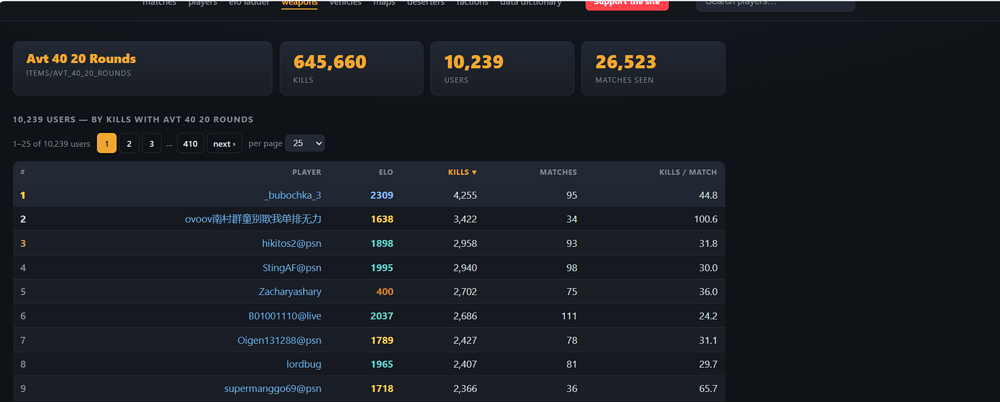Viewport: 1000px width, 402px height.
Task: Open Zacharyashary player profile
Action: click(290, 292)
